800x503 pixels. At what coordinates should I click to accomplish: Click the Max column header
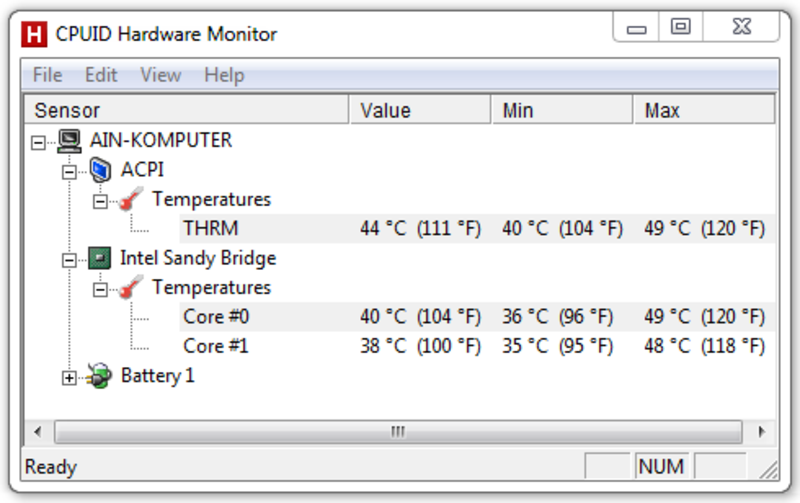pos(705,110)
